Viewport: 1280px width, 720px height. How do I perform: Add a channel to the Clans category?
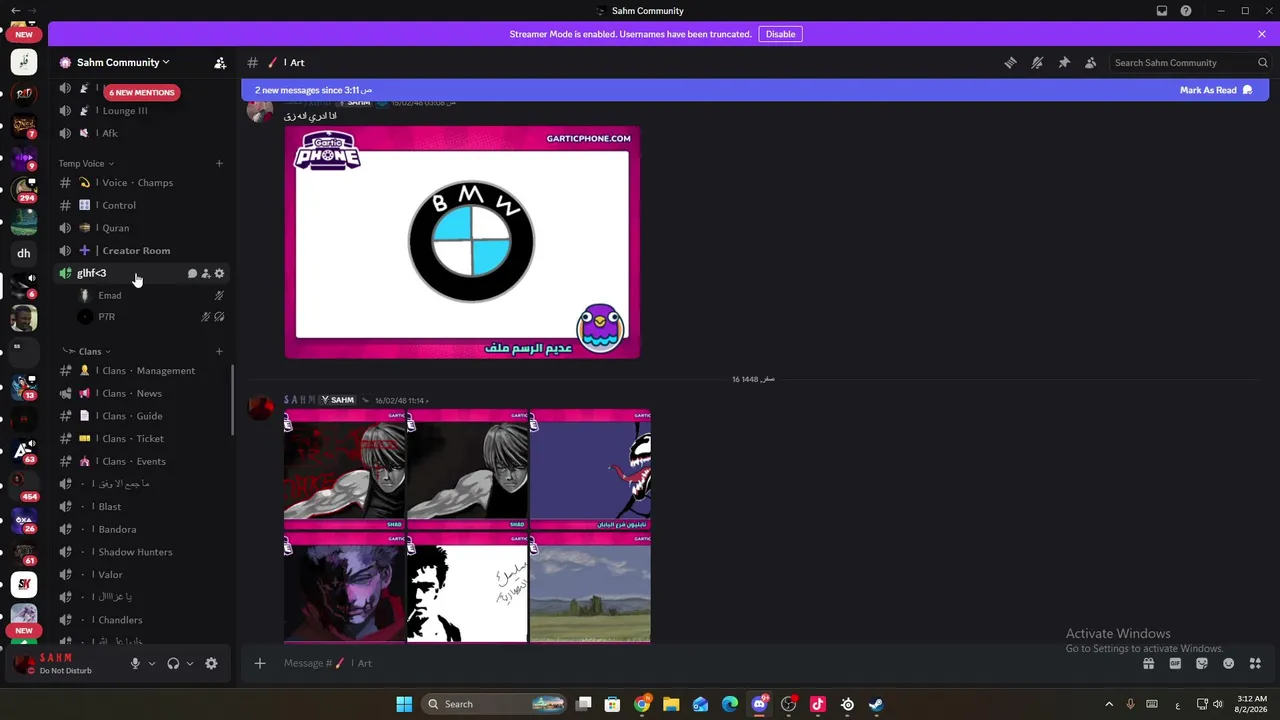tap(220, 351)
